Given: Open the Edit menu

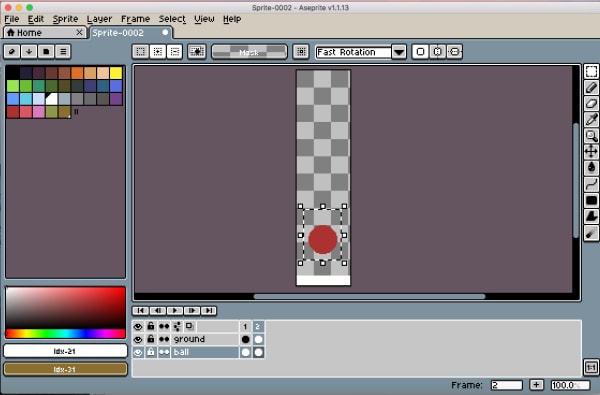Looking at the screenshot, I should point(36,19).
